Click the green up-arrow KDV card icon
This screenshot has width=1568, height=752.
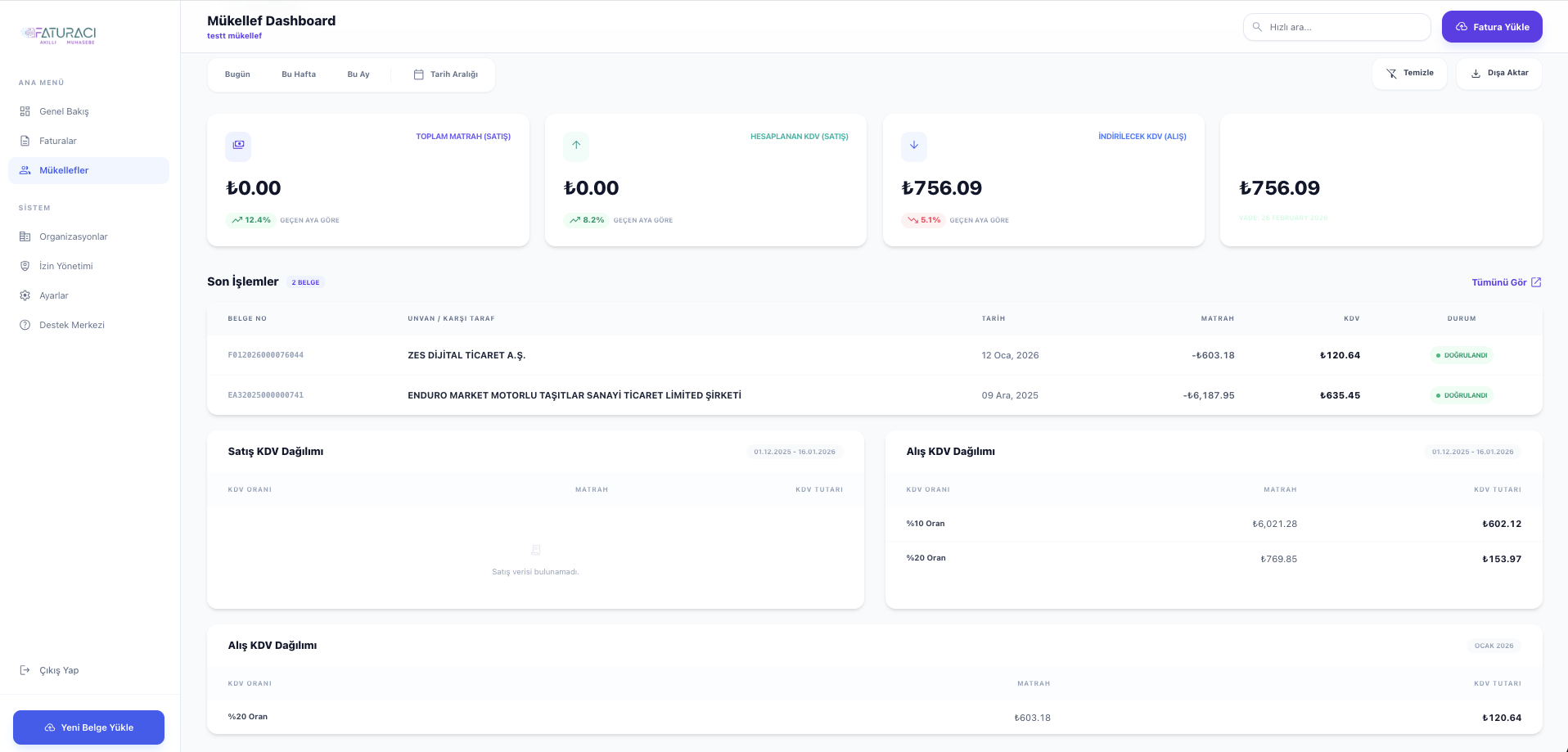point(576,146)
